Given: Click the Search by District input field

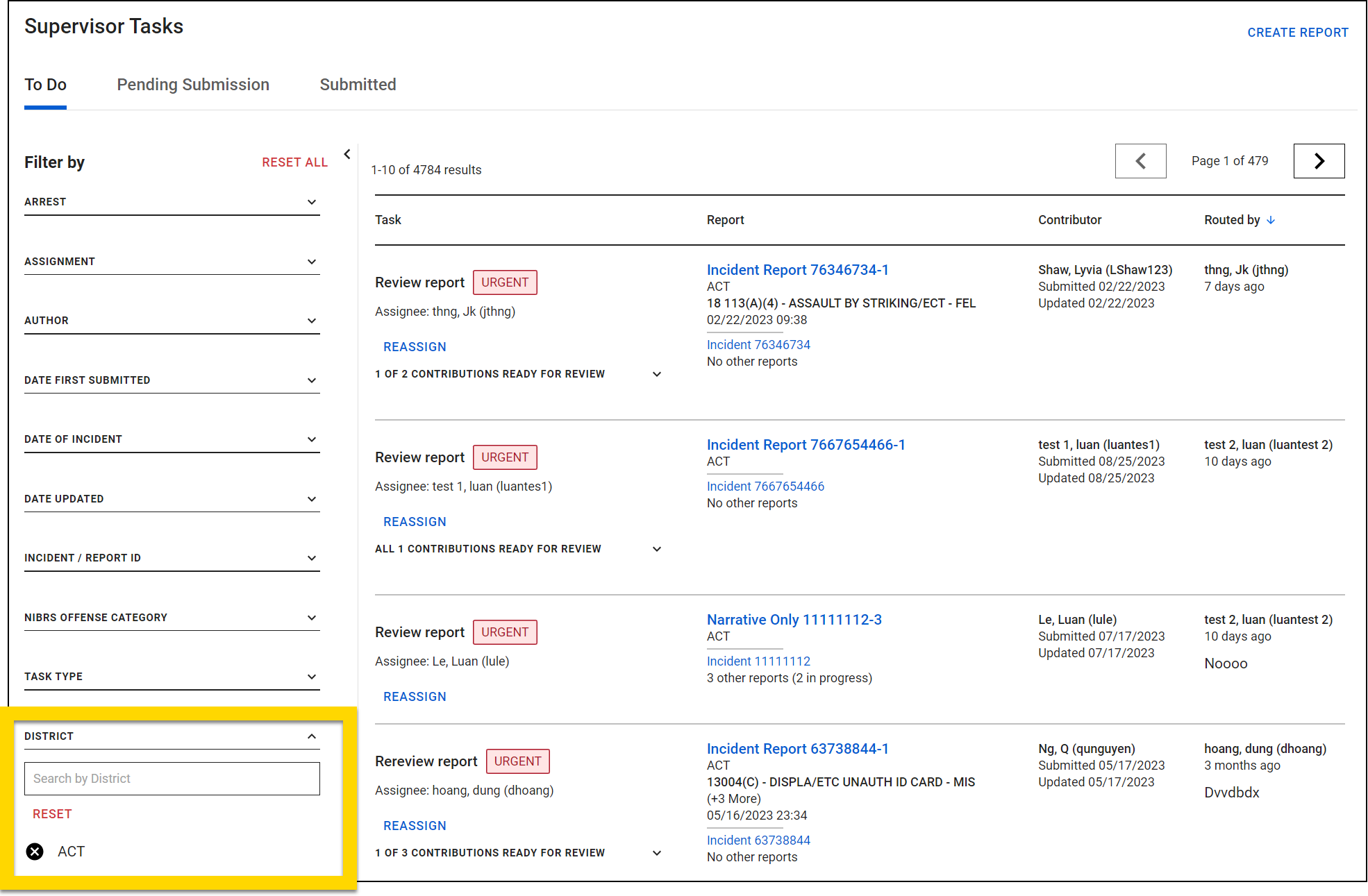Looking at the screenshot, I should pyautogui.click(x=172, y=778).
